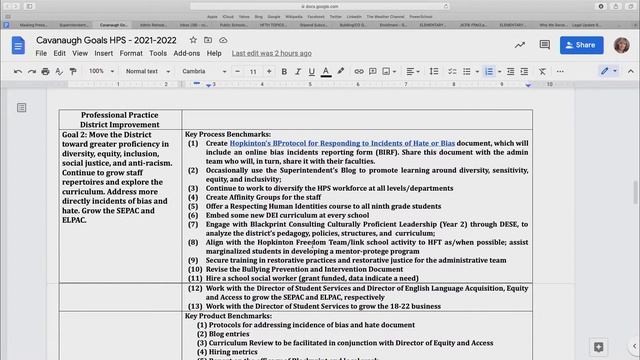Print the document
Screen dimensions: 640x360
point(45,71)
